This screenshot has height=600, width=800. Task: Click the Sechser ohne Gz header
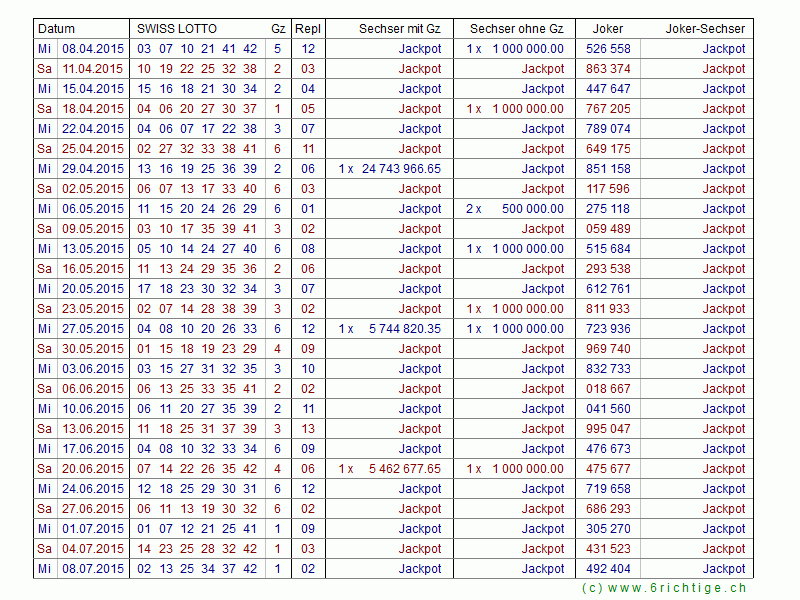click(x=516, y=29)
